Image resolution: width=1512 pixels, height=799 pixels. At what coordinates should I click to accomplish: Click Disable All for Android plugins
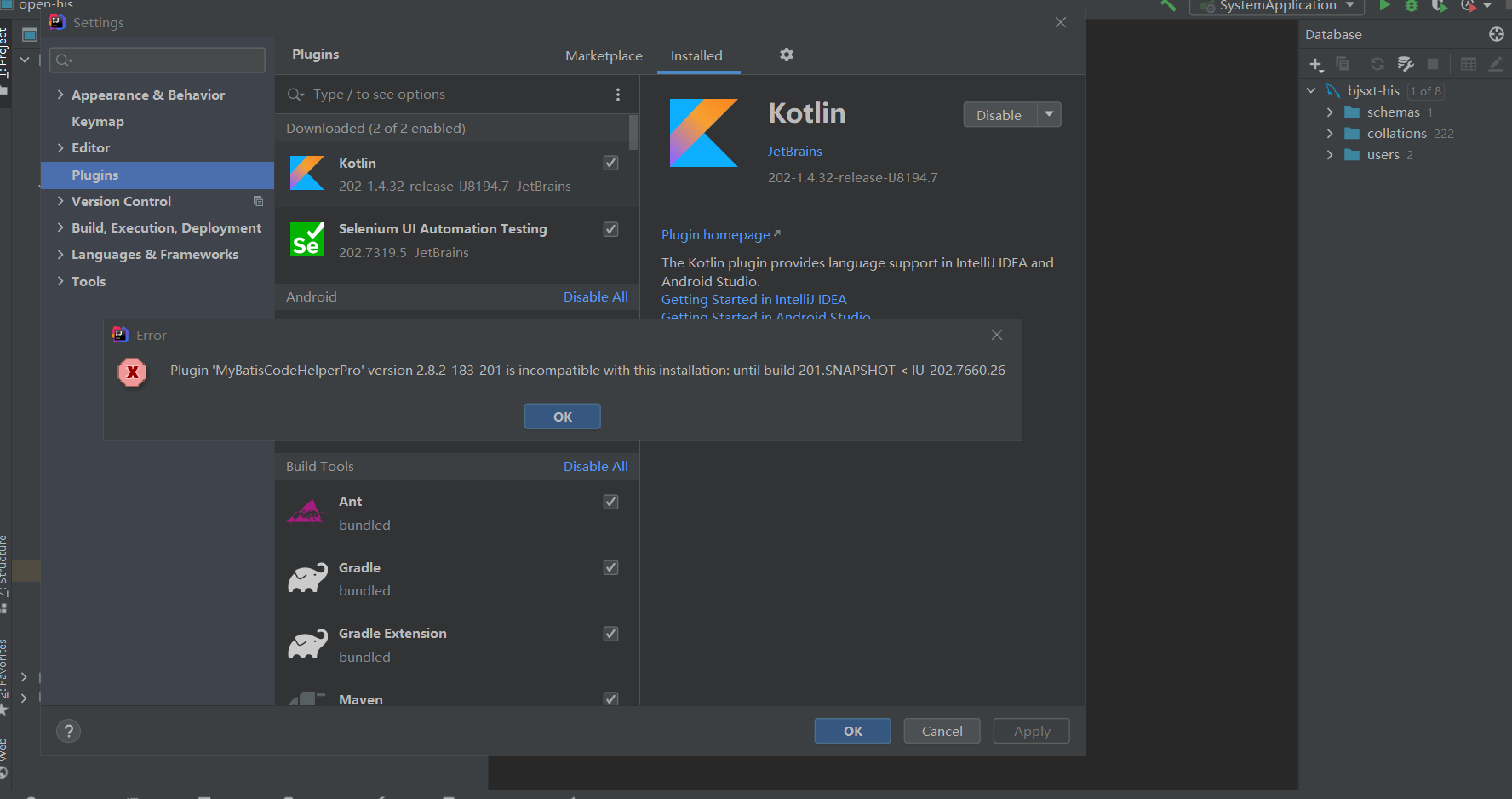tap(596, 296)
